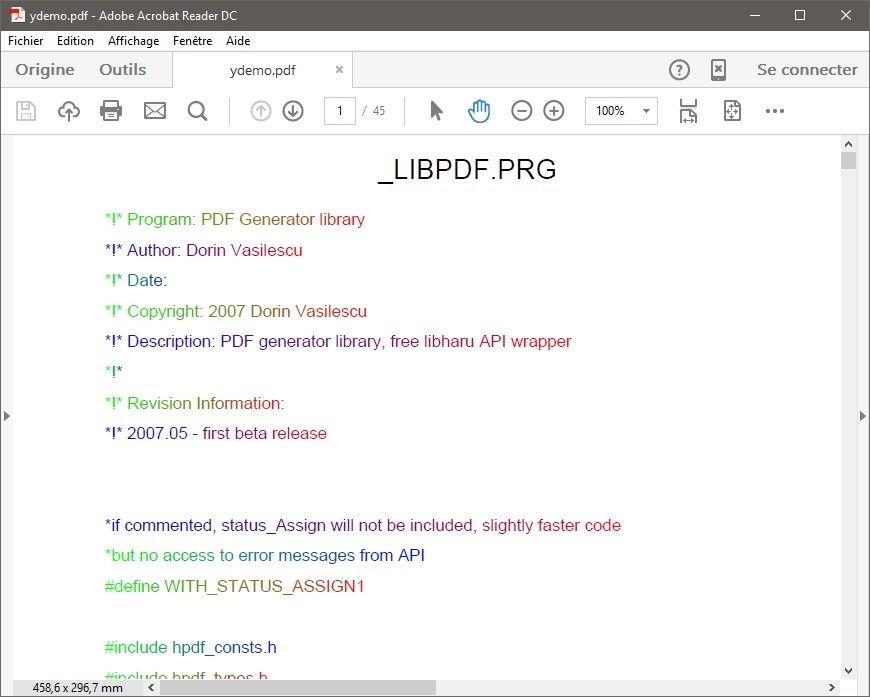The image size is (870, 697).
Task: Zoom out with minus icon
Action: [522, 111]
